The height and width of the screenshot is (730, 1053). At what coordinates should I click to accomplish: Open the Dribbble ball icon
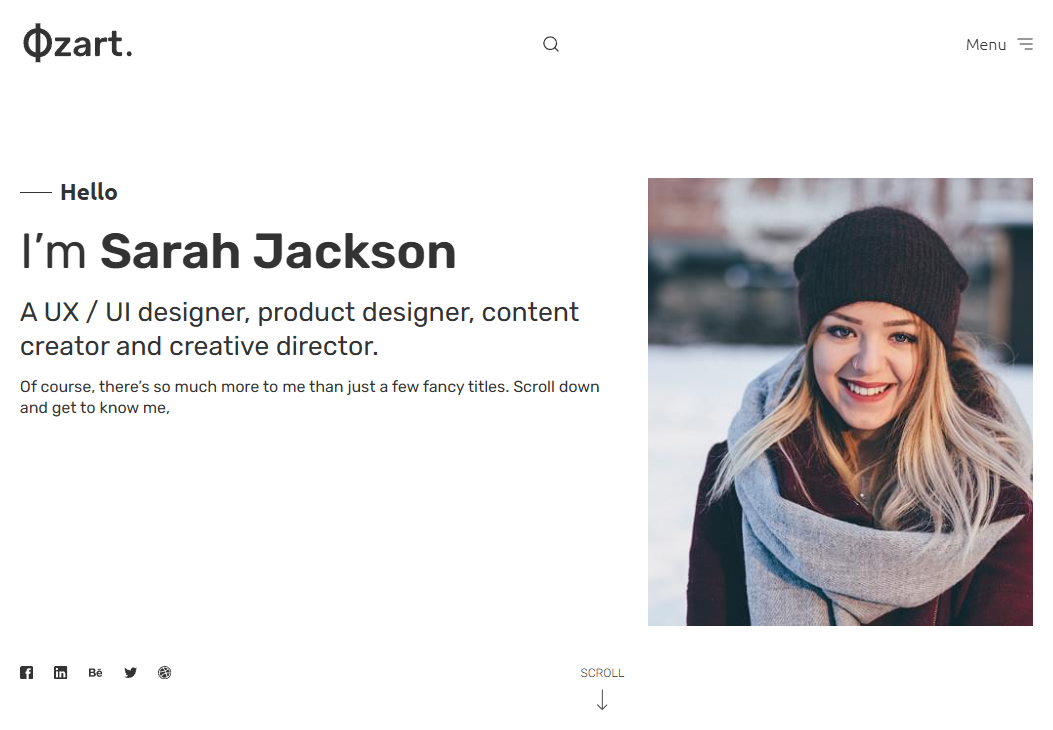(x=165, y=673)
